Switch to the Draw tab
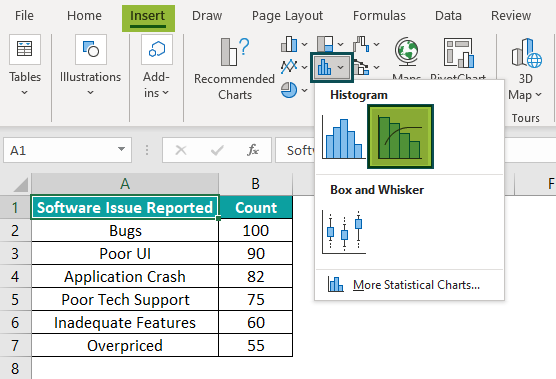 click(x=207, y=16)
